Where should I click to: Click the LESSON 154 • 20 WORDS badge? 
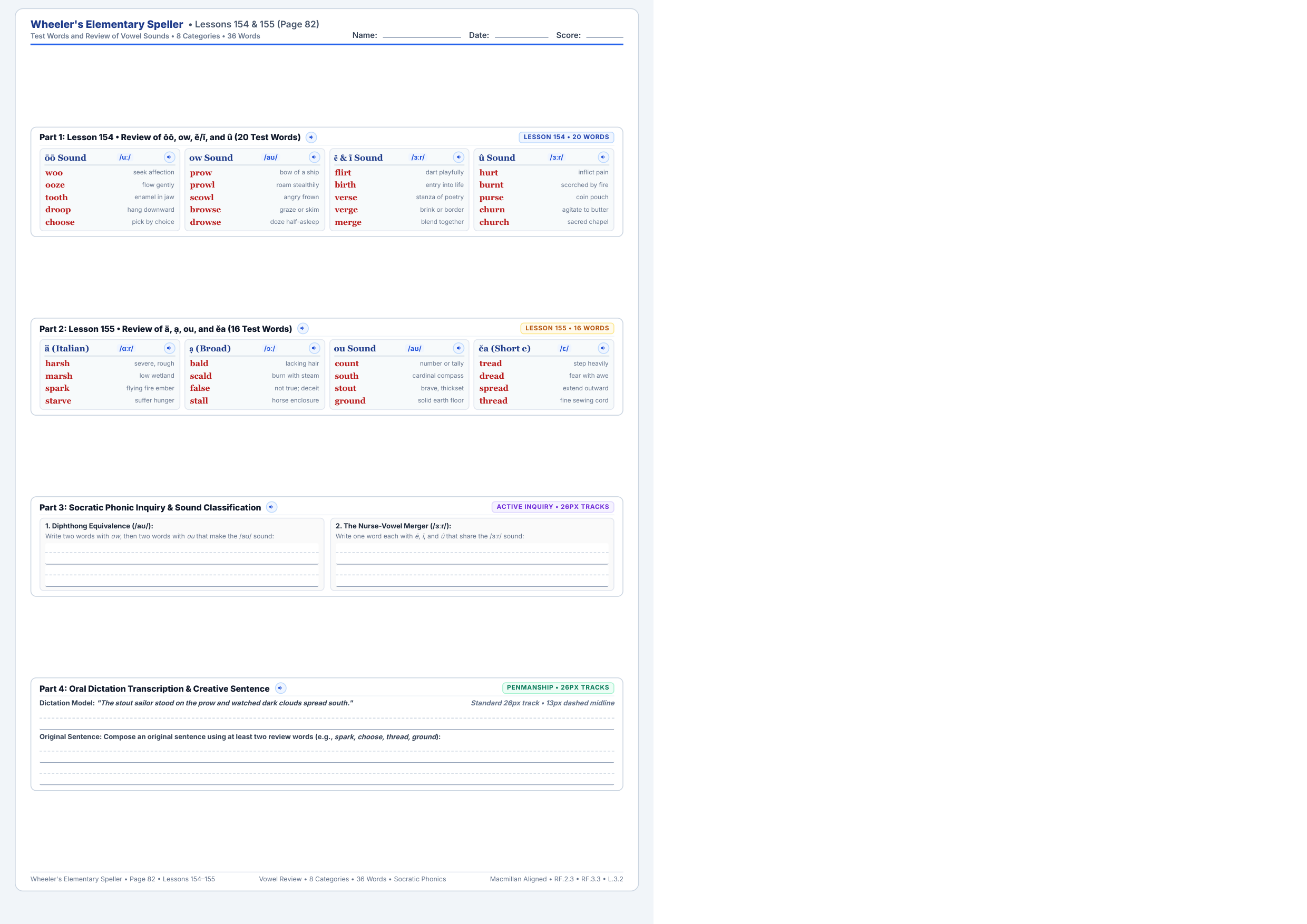tap(566, 137)
